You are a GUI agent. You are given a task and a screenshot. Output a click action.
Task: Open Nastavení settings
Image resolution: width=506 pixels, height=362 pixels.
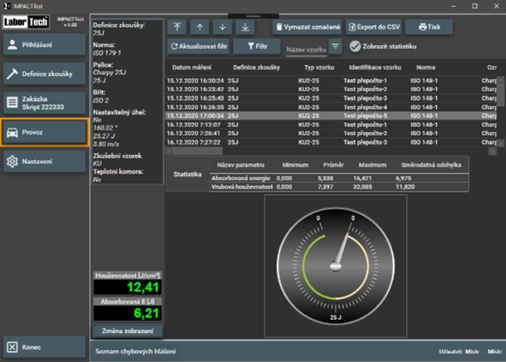pyautogui.click(x=44, y=161)
